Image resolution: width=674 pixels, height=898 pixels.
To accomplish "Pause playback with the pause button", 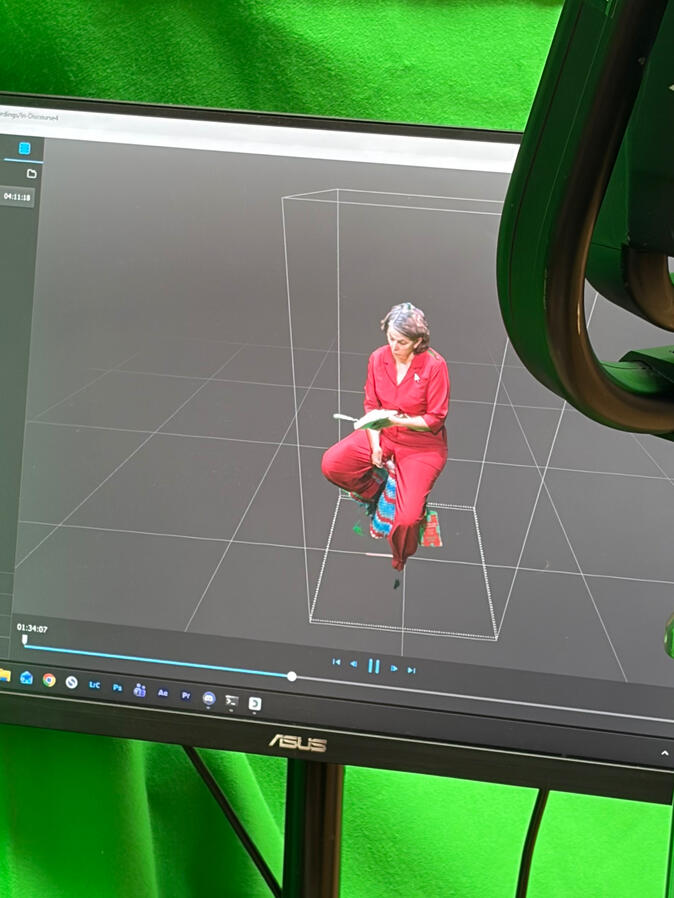I will point(373,666).
